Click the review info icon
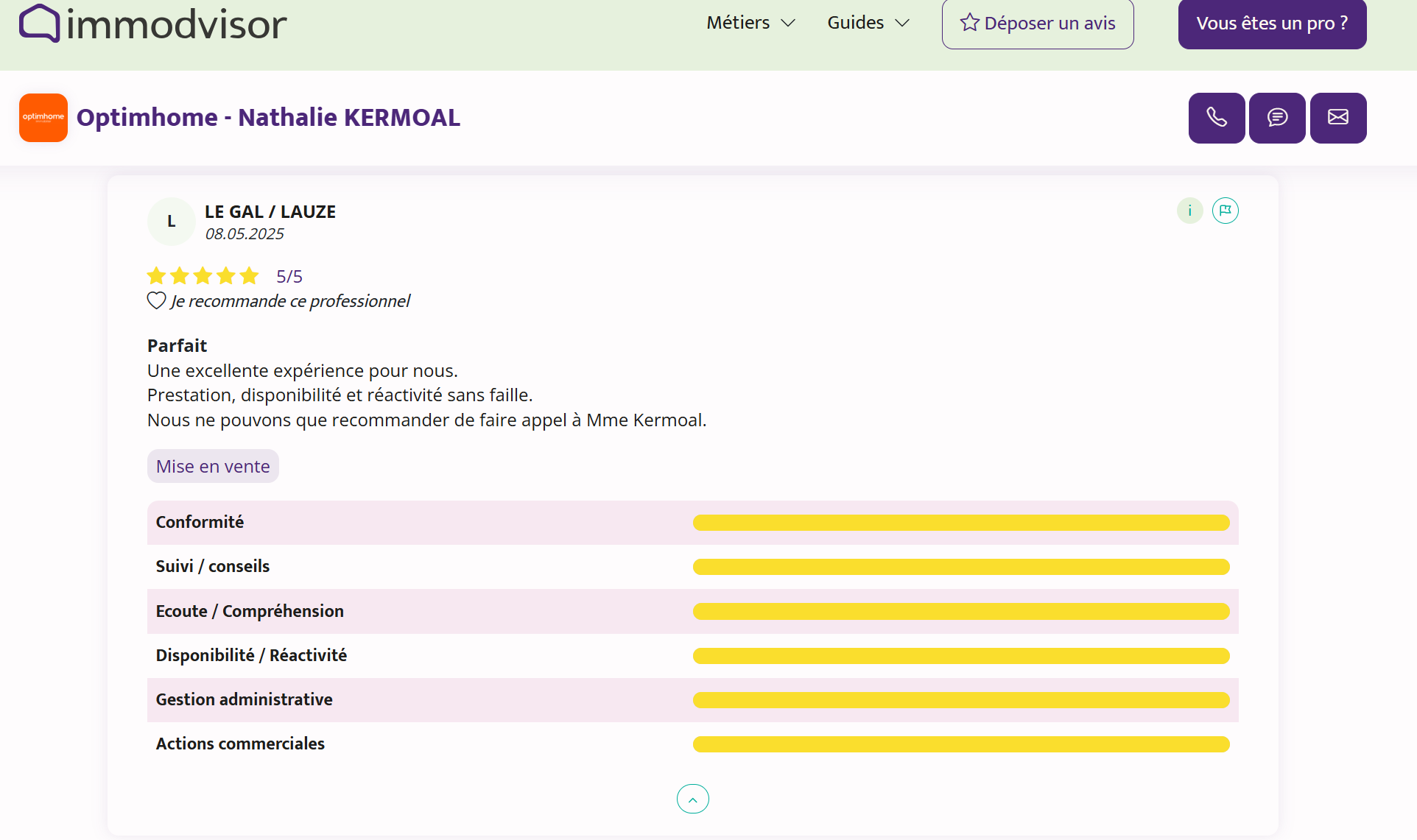Screen dimensions: 1417x840 [x=1189, y=211]
